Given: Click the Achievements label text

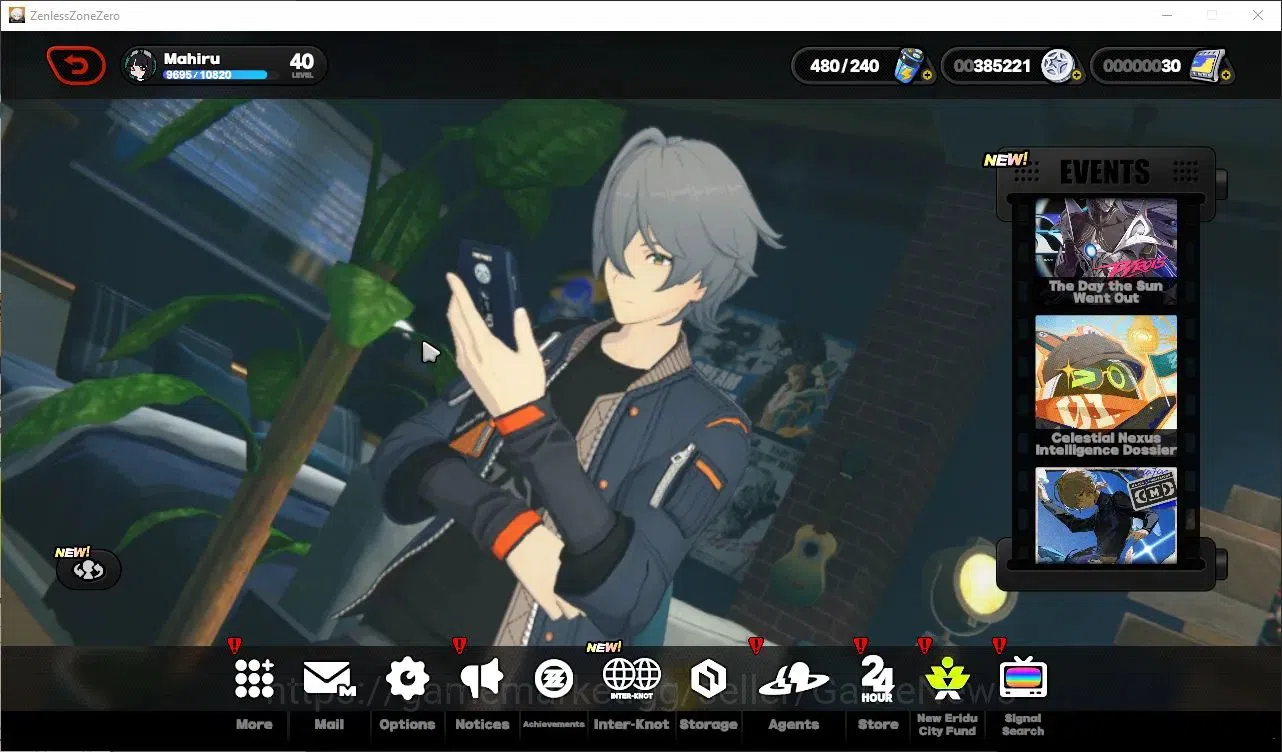Looking at the screenshot, I should click(554, 724).
